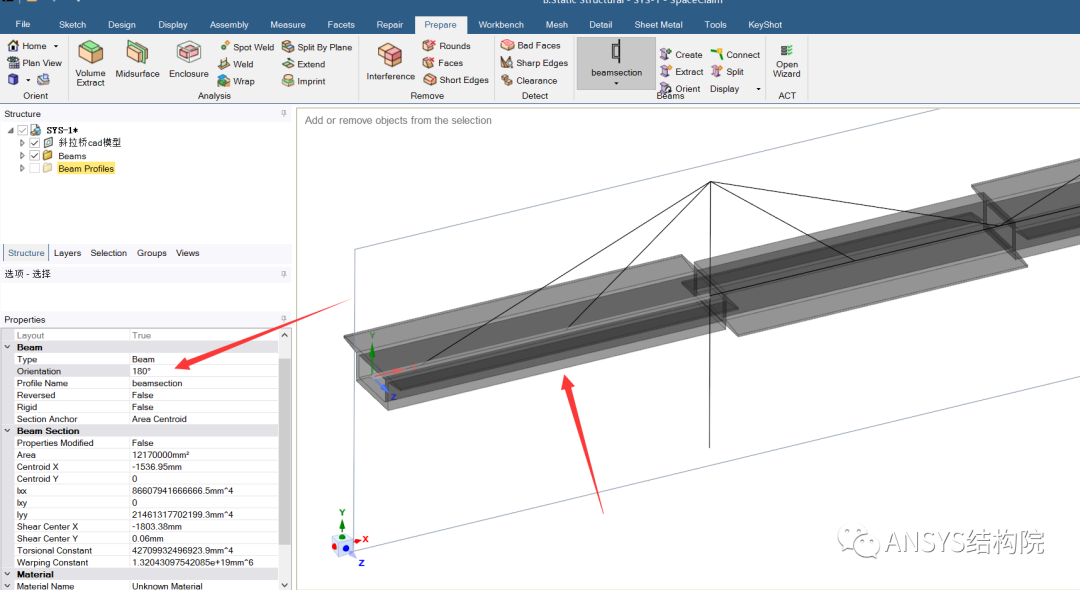The height and width of the screenshot is (590, 1080).
Task: Toggle the 斜拉桥cad模型 visibility checkbox
Action: [34, 143]
